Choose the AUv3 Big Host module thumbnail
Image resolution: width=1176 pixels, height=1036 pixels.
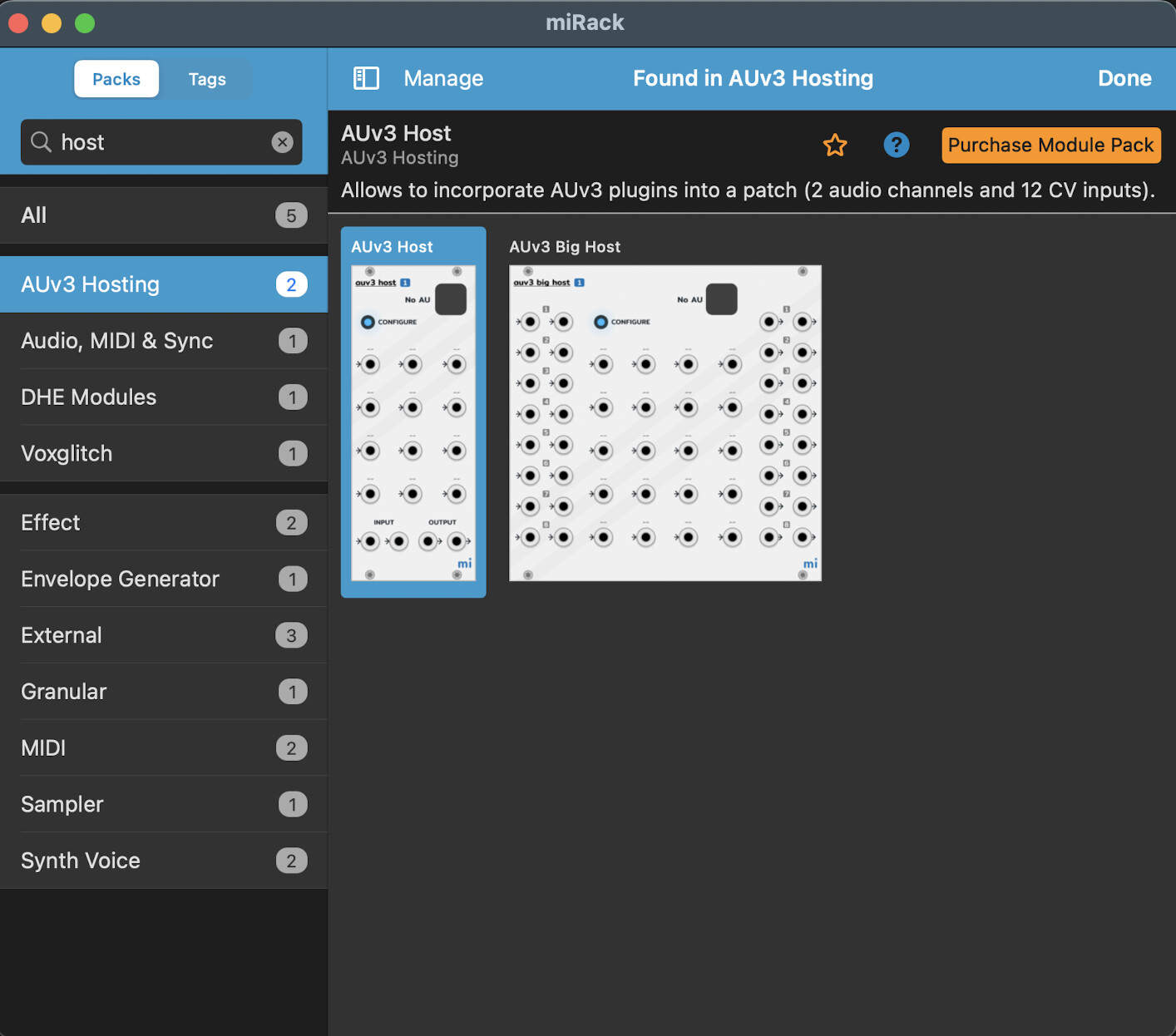665,422
